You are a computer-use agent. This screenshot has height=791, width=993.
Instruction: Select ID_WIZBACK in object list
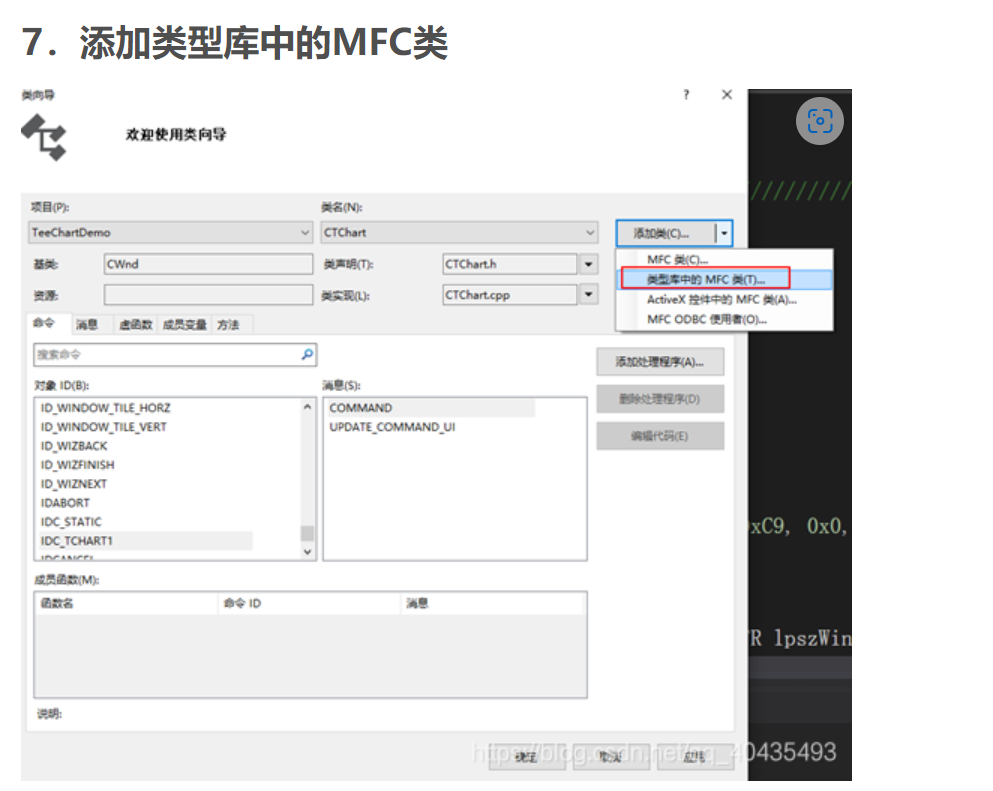pos(74,446)
